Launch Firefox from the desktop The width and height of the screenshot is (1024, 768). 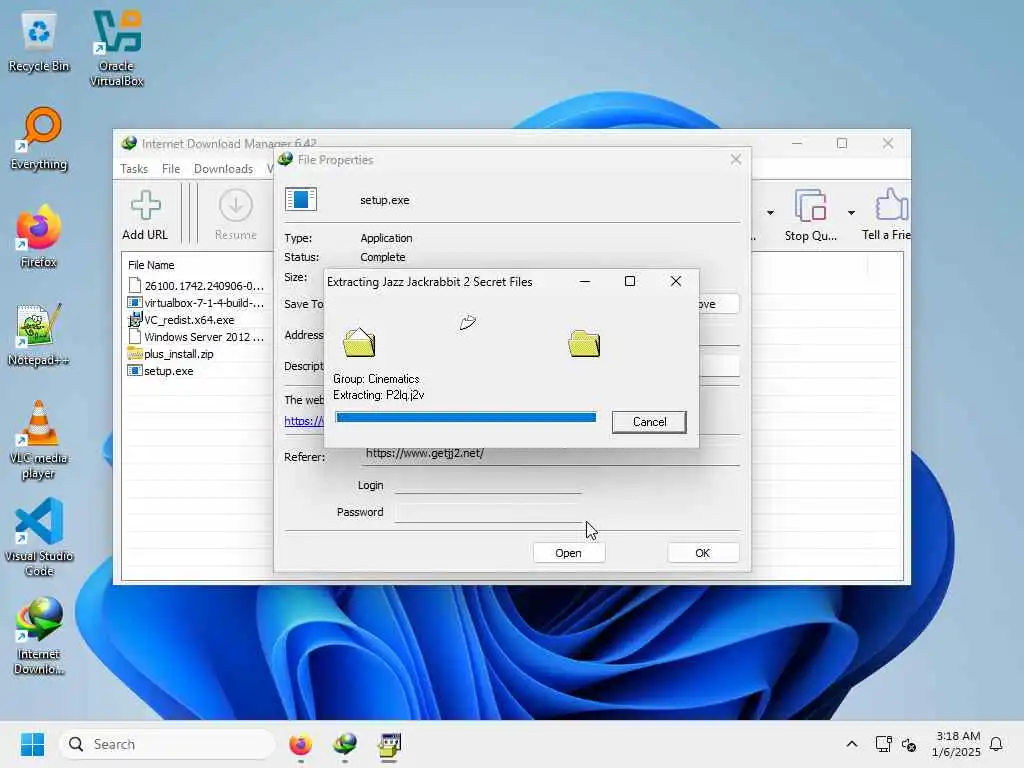point(39,236)
